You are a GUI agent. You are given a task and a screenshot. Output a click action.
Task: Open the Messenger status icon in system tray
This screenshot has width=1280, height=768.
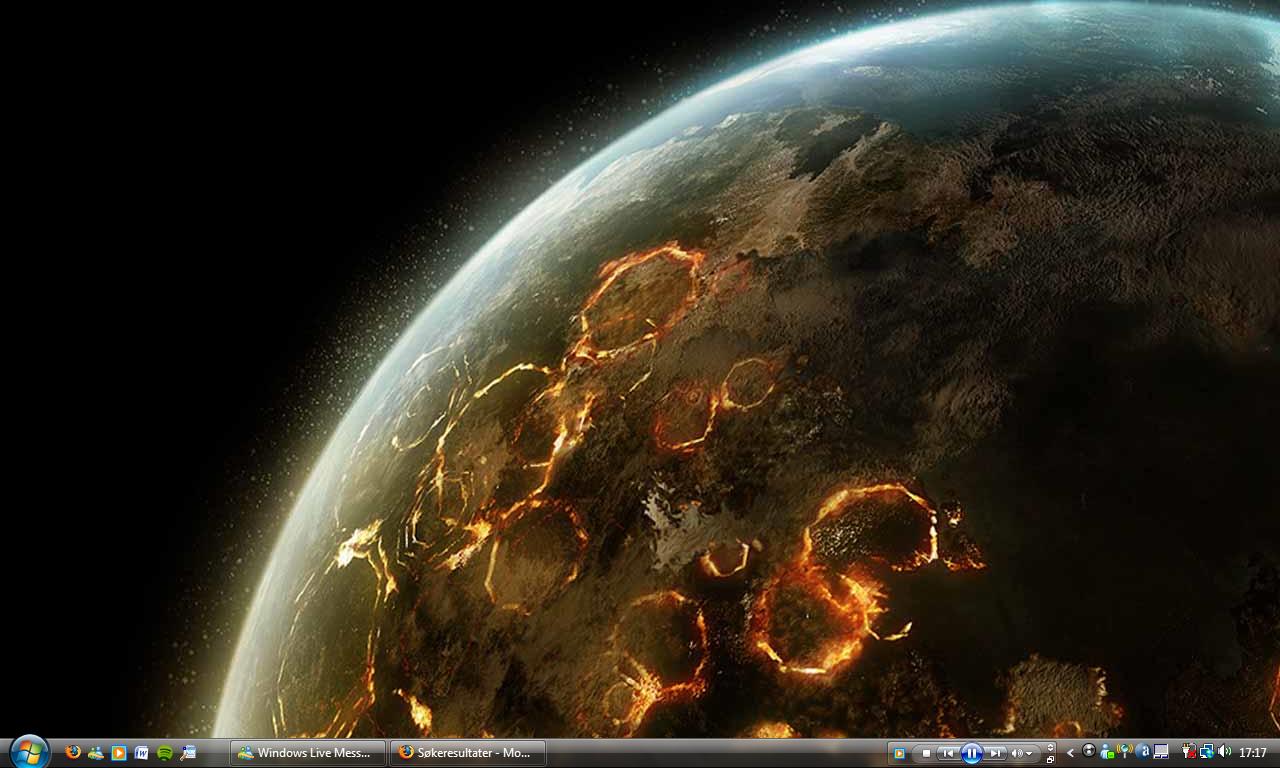[x=1107, y=752]
